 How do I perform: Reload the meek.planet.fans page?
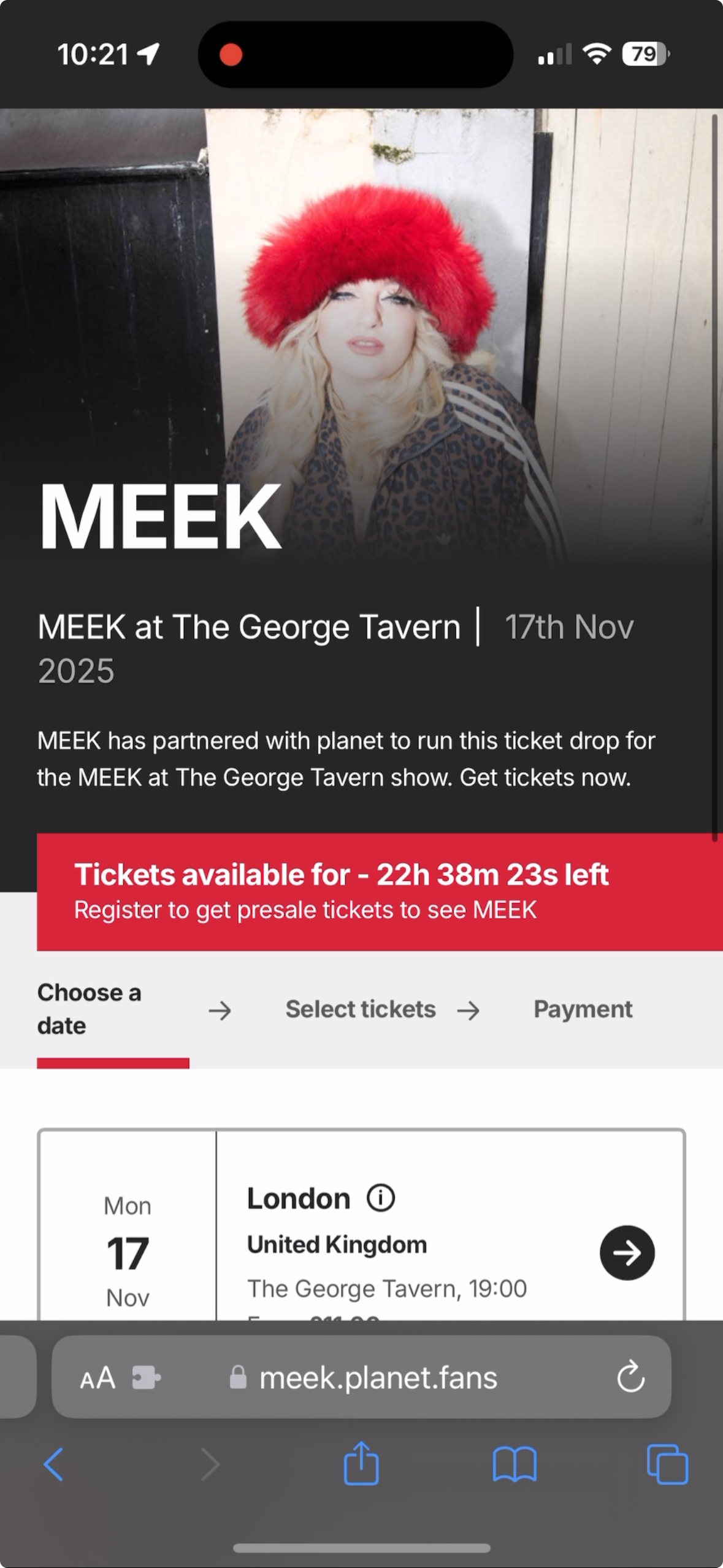630,1377
